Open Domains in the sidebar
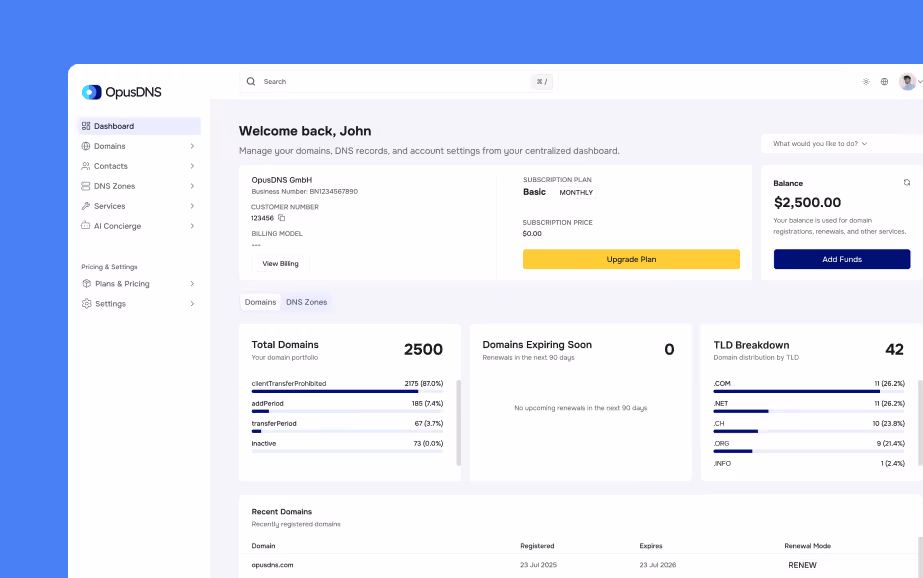The image size is (923, 578). click(x=139, y=146)
